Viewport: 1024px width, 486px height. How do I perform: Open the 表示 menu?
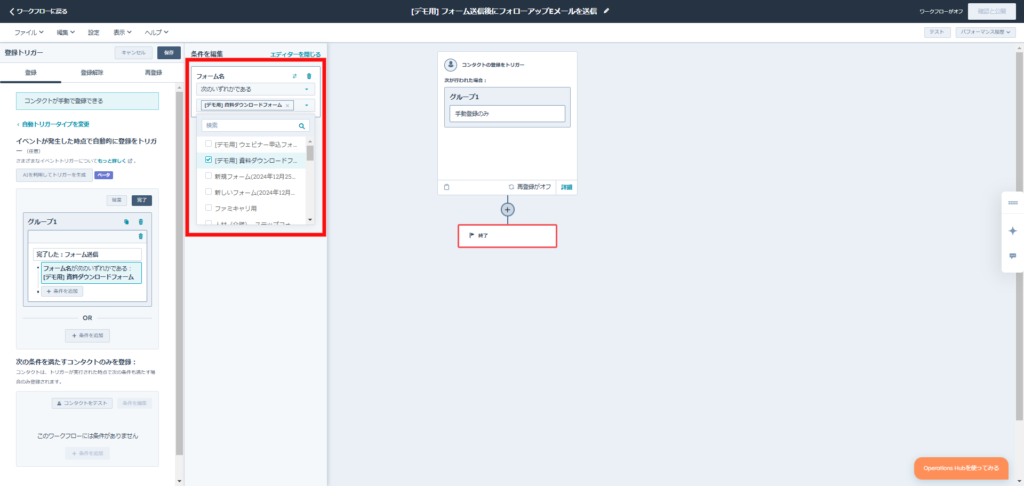(123, 32)
